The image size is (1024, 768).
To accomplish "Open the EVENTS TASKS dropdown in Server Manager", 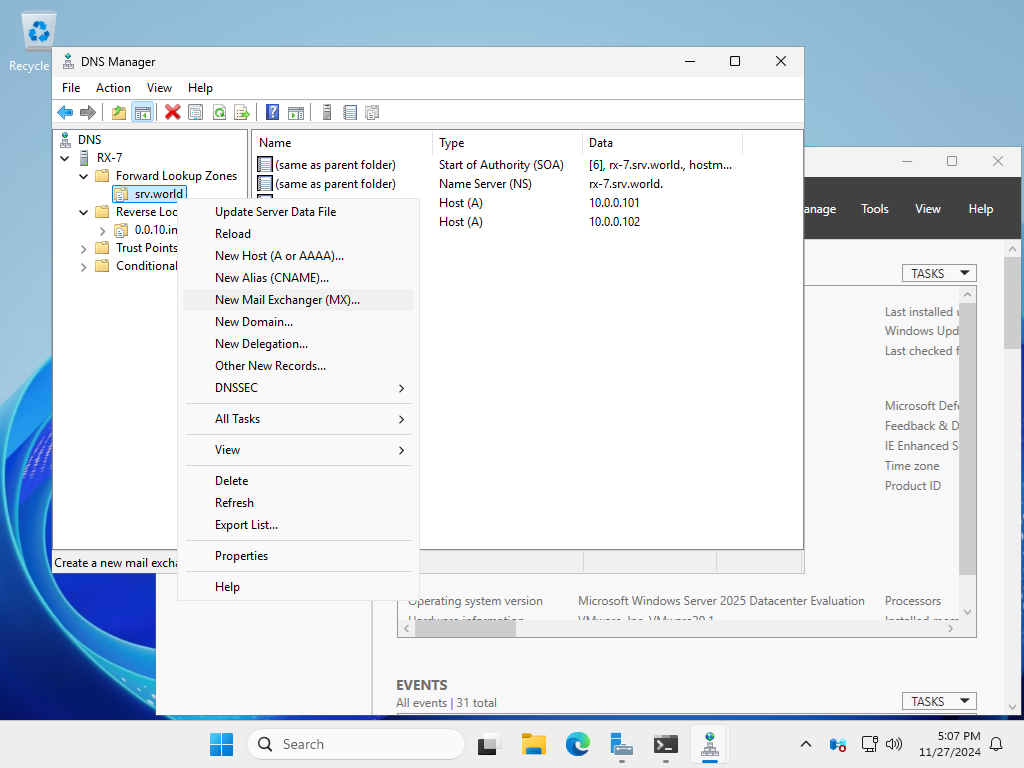I will tap(939, 701).
